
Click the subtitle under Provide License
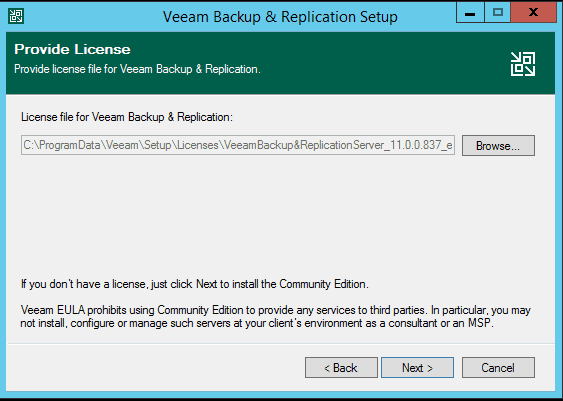(137, 69)
